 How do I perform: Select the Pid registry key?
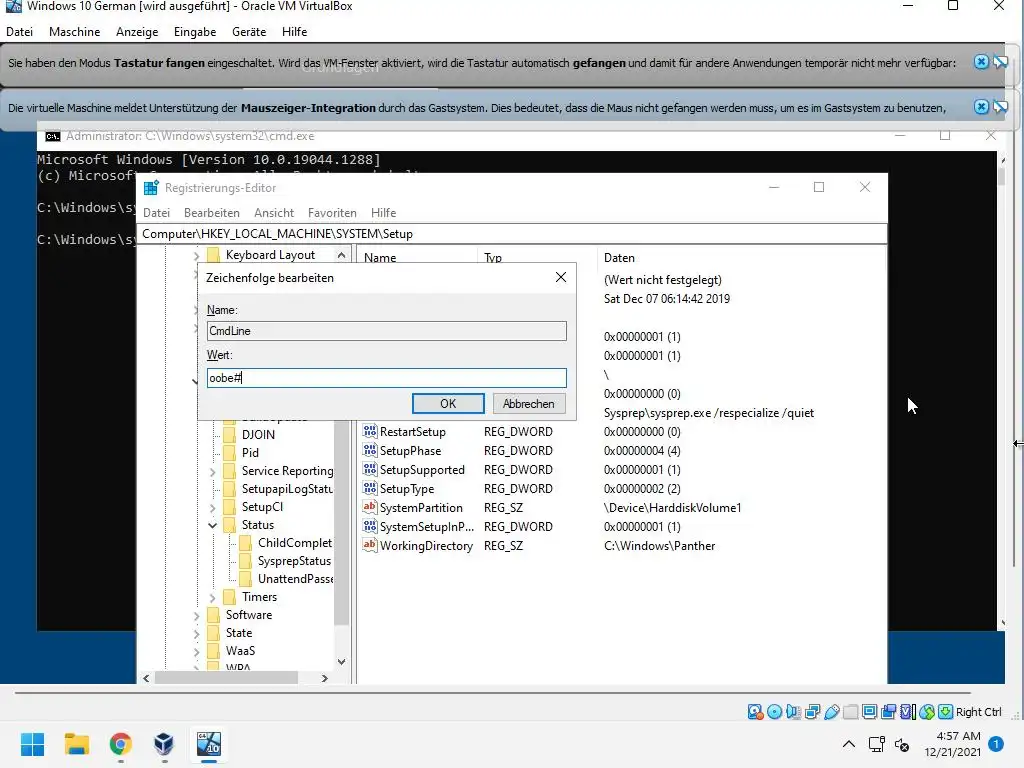point(250,453)
